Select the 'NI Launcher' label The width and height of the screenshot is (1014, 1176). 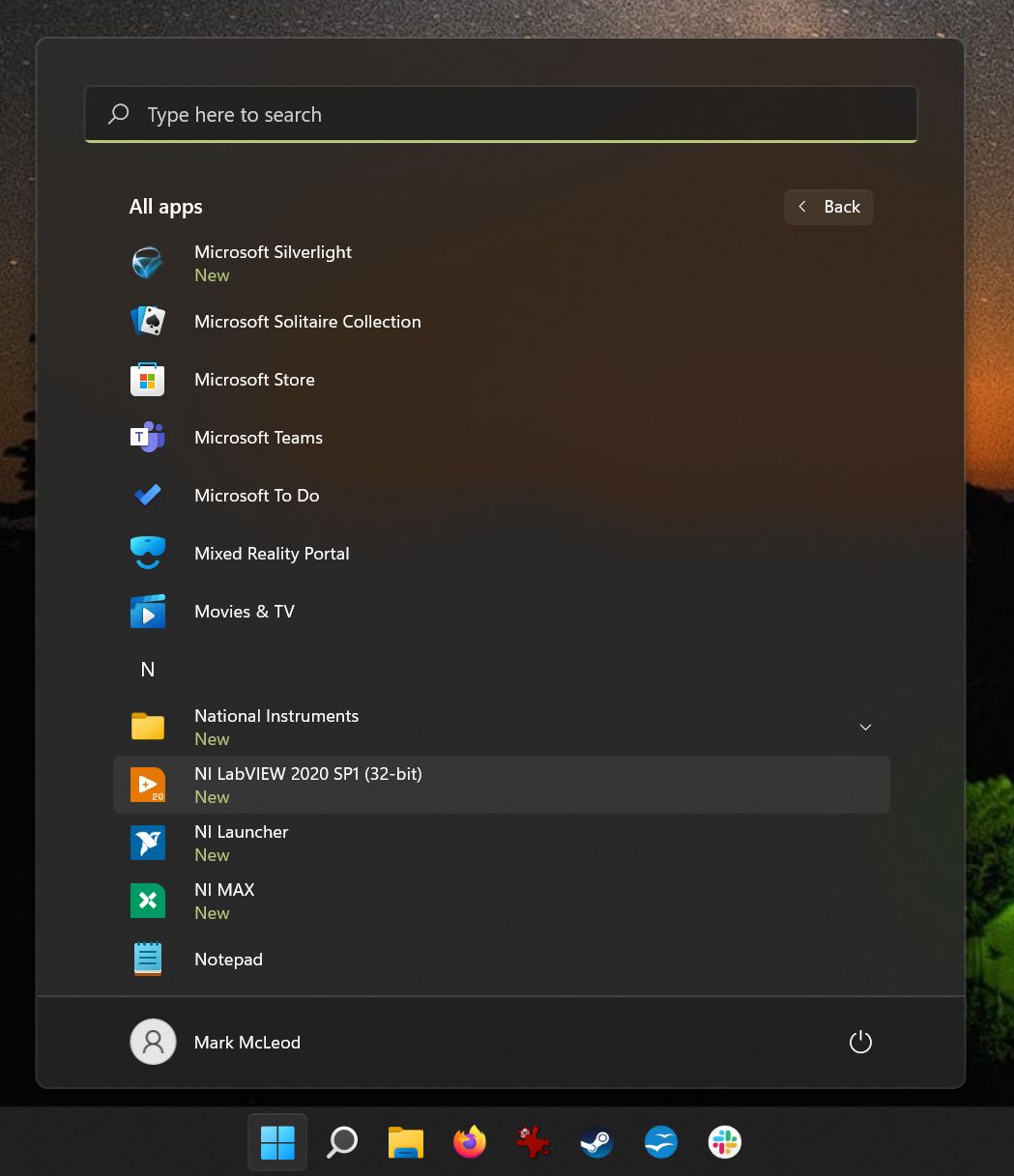click(242, 832)
